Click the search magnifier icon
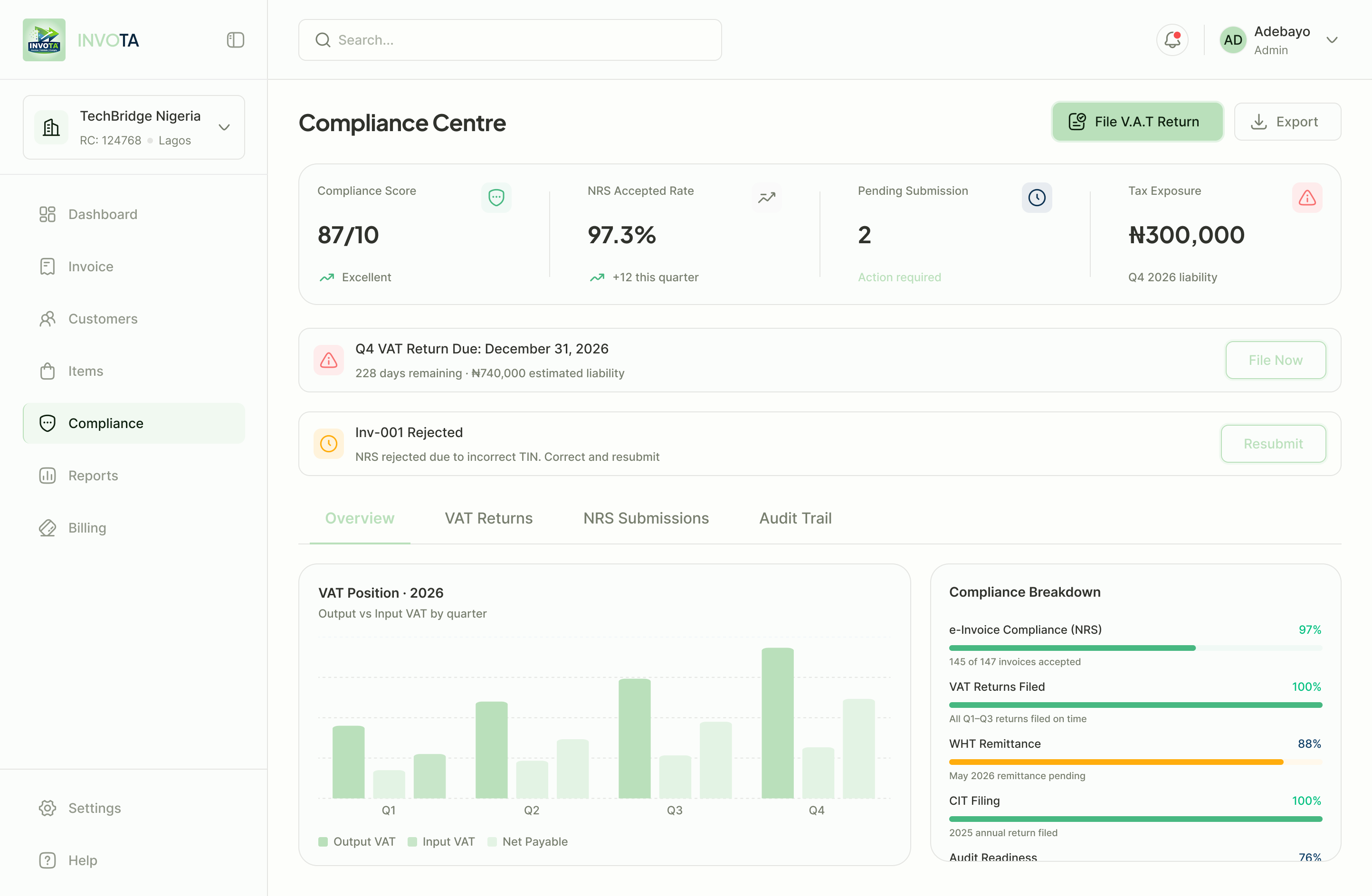The height and width of the screenshot is (896, 1372). coord(323,40)
